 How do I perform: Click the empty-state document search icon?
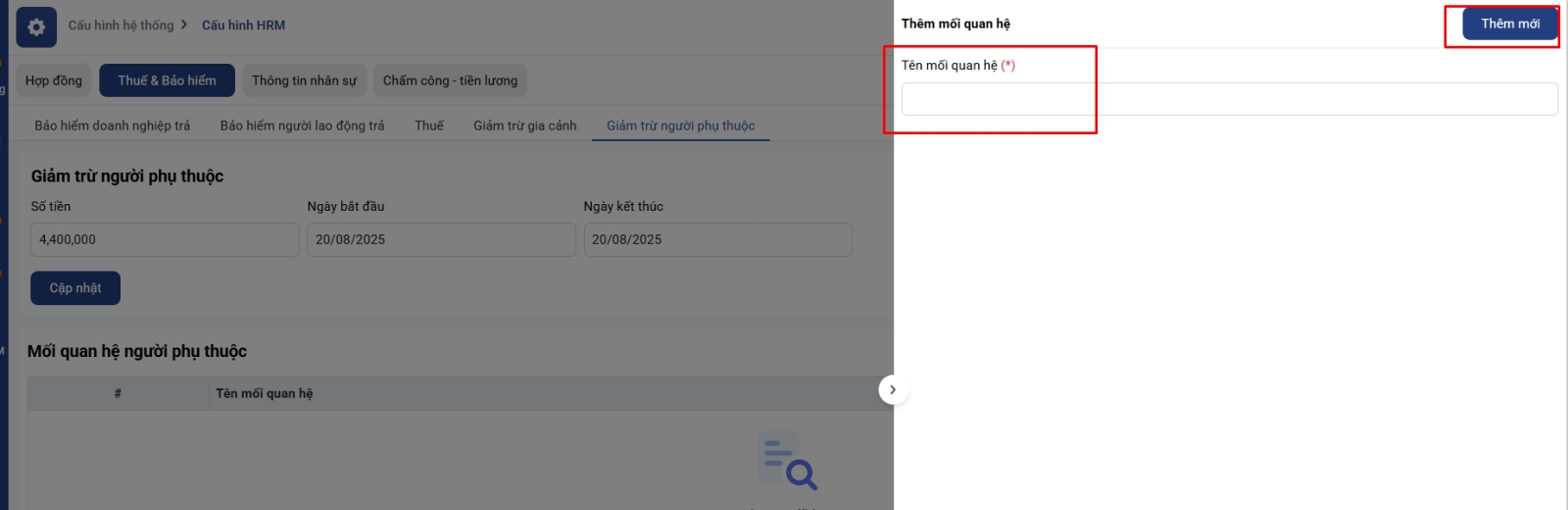(787, 461)
